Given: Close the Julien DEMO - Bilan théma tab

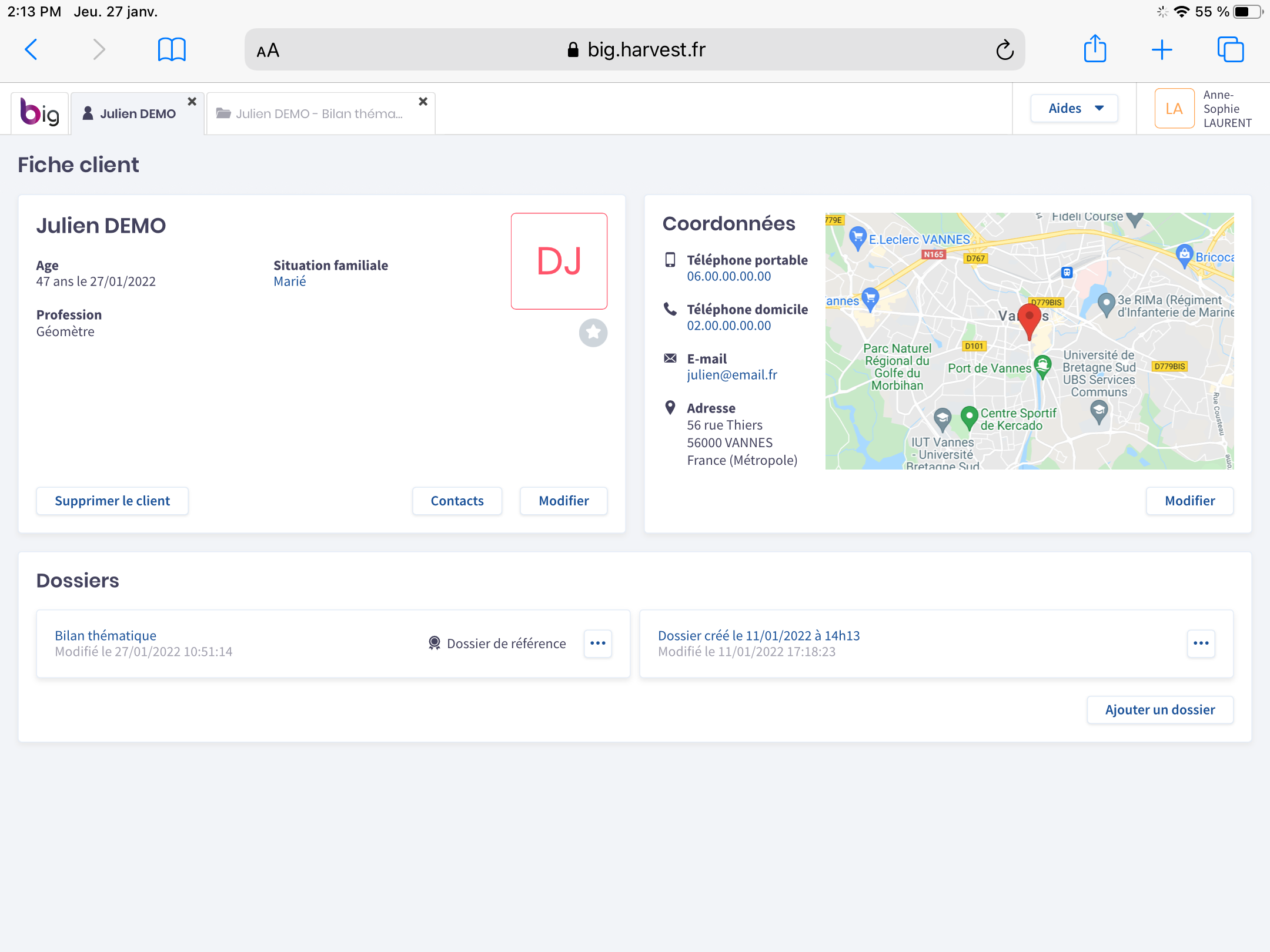Looking at the screenshot, I should click(x=423, y=101).
